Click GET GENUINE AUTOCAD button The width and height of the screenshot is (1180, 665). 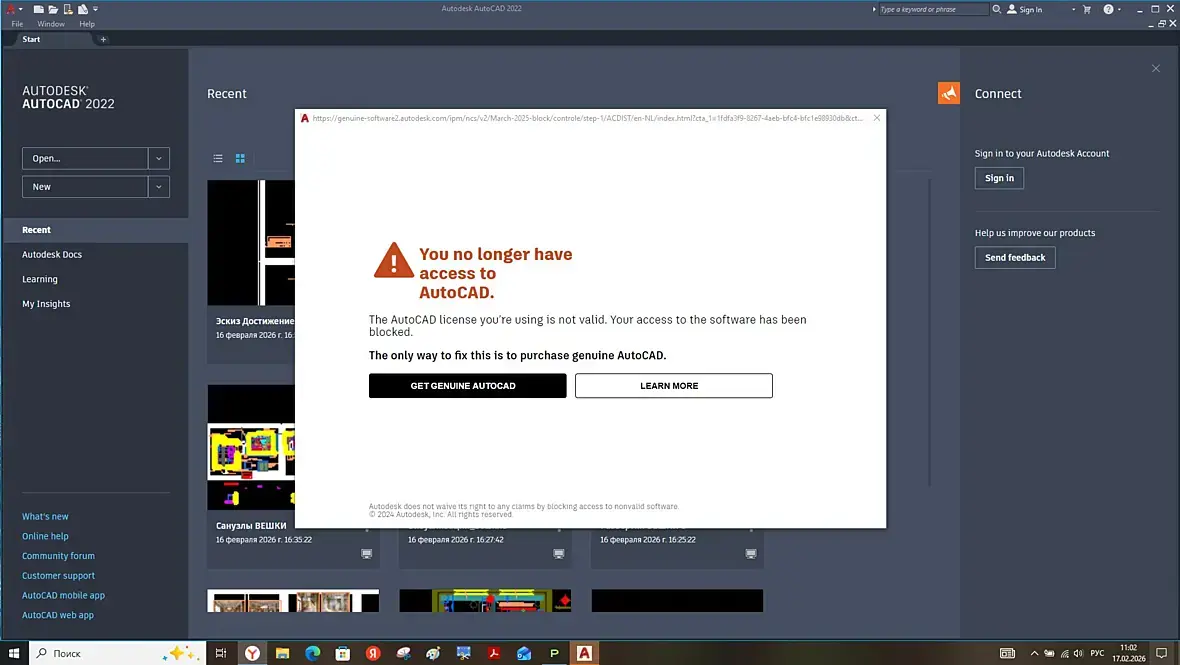[x=467, y=386]
